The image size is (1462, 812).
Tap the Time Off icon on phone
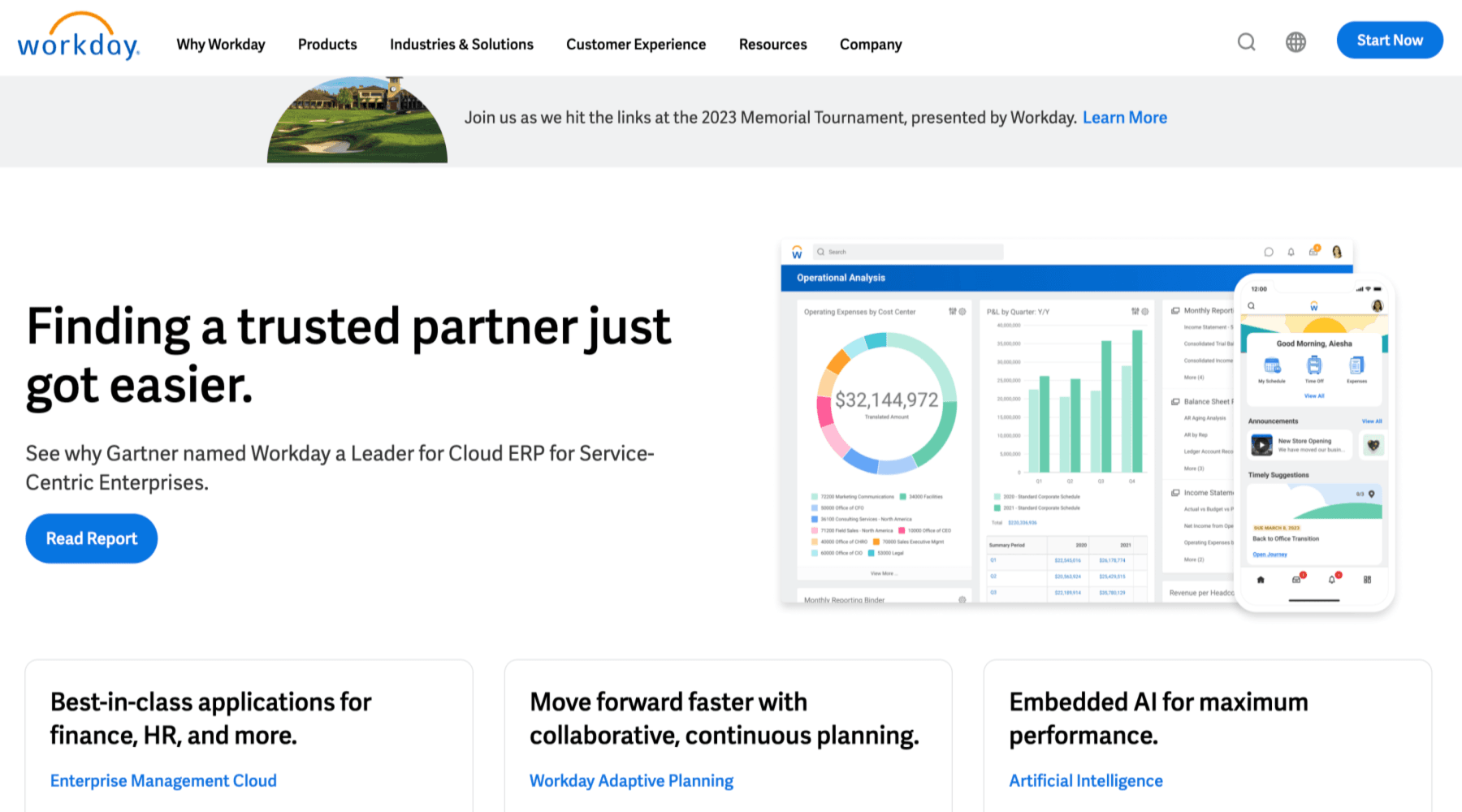click(1314, 367)
